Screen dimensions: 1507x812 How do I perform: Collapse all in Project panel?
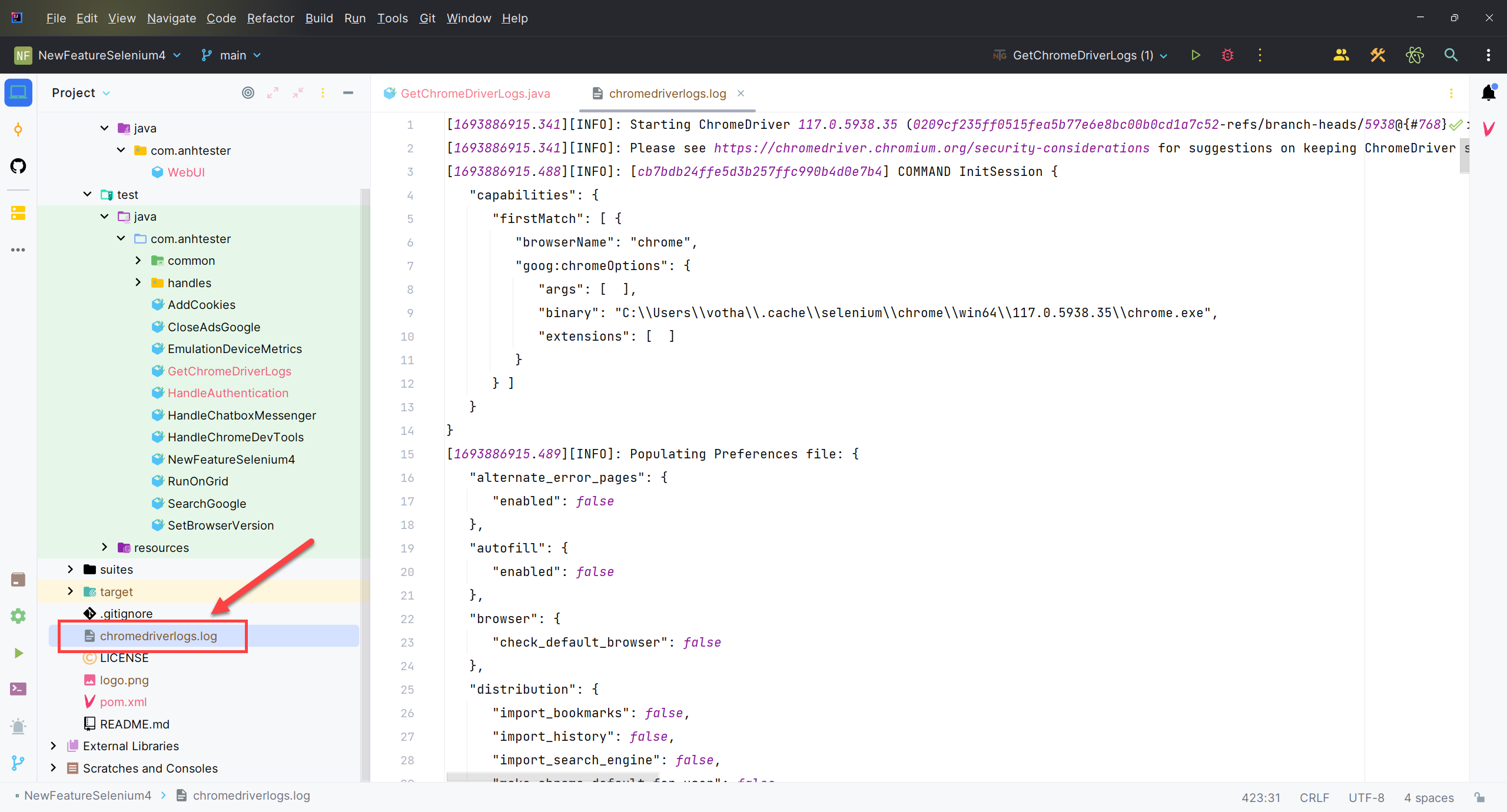click(x=298, y=93)
